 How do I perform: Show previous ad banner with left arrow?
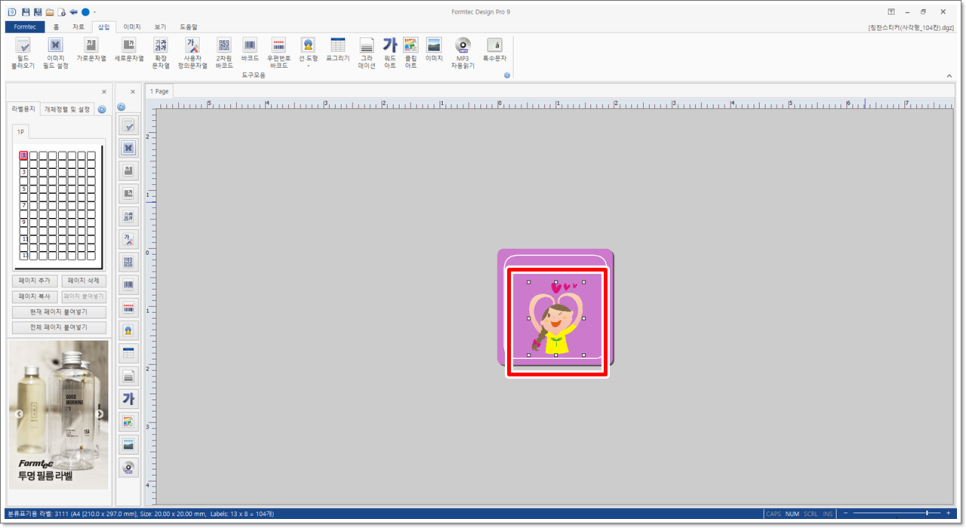[x=19, y=414]
